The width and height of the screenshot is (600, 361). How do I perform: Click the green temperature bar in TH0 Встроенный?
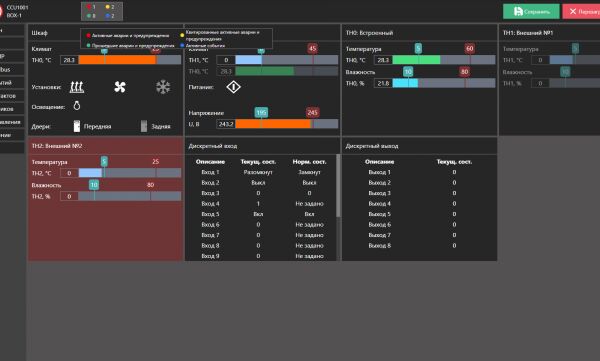(416, 60)
